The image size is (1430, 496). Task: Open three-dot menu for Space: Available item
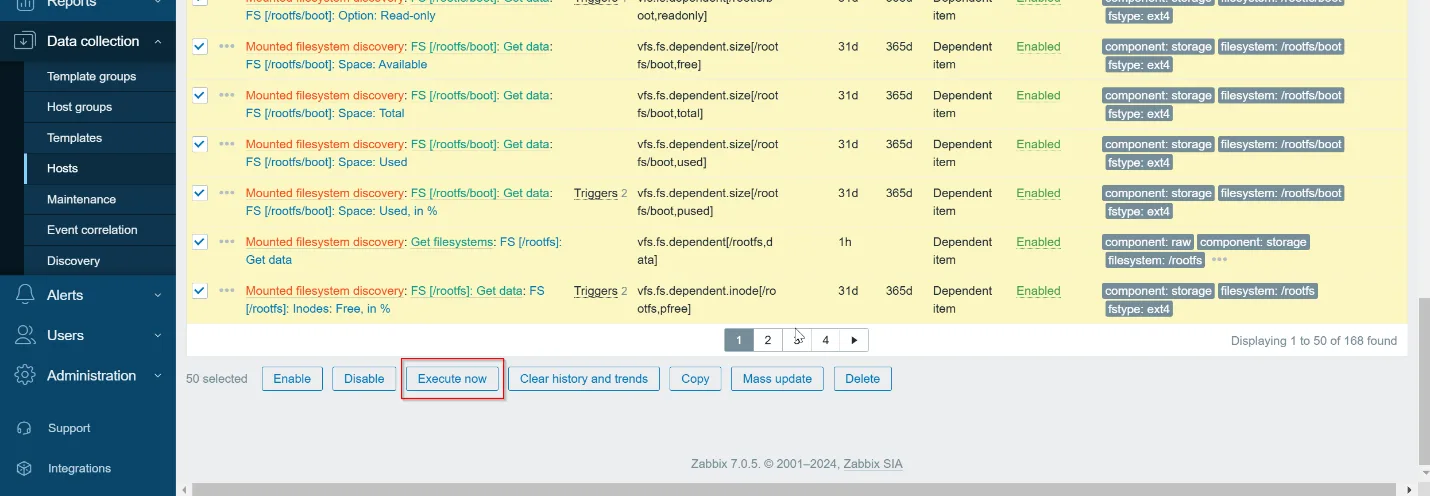[x=227, y=47]
